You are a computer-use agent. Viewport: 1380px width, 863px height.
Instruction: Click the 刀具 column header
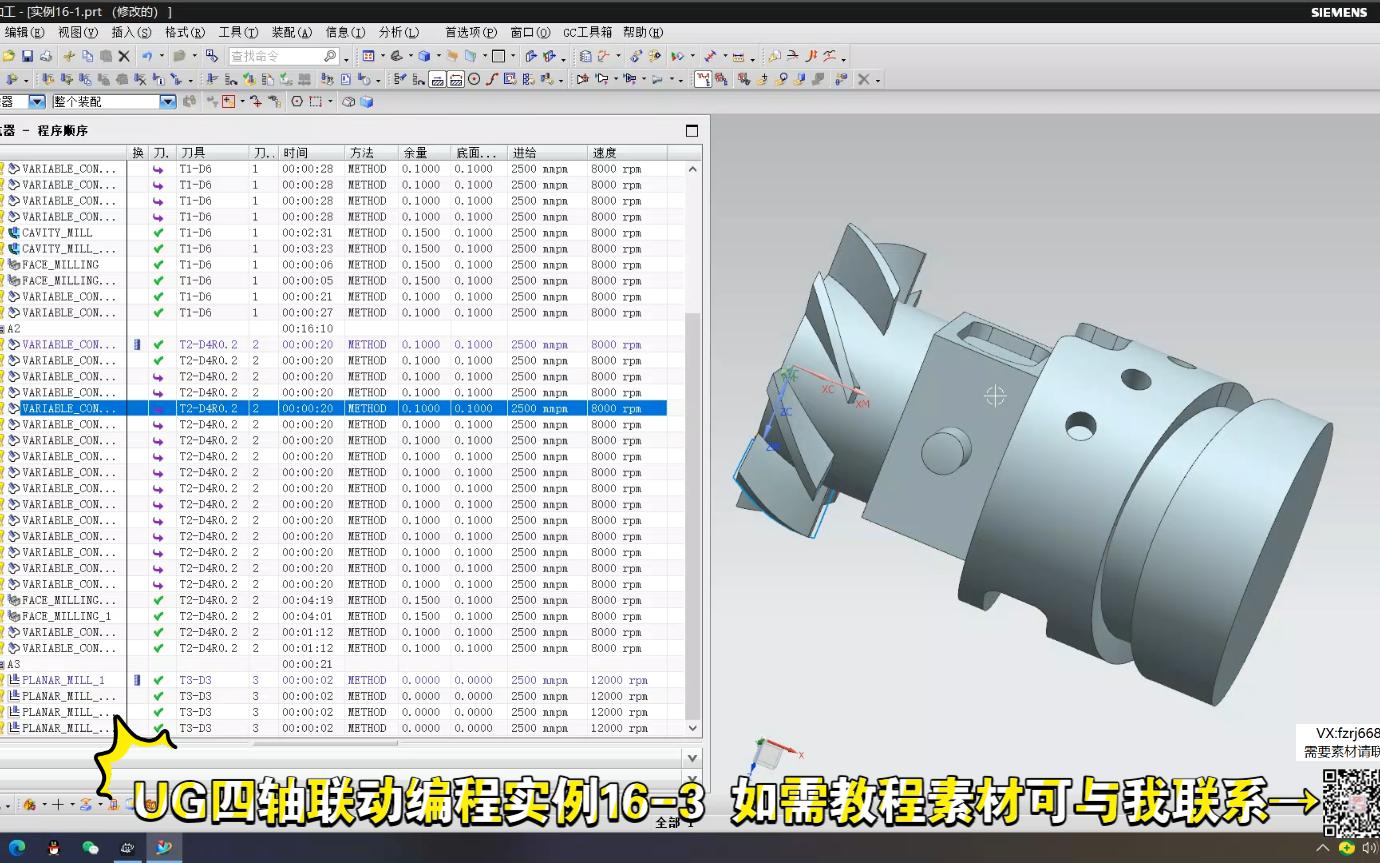[213, 152]
